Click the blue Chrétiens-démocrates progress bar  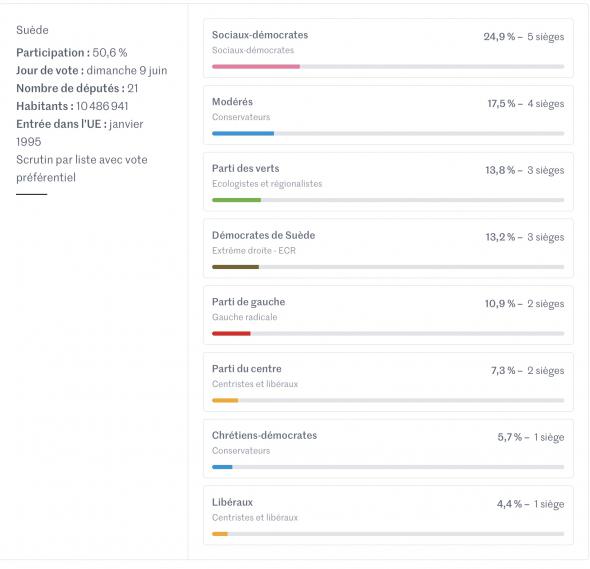click(x=222, y=467)
